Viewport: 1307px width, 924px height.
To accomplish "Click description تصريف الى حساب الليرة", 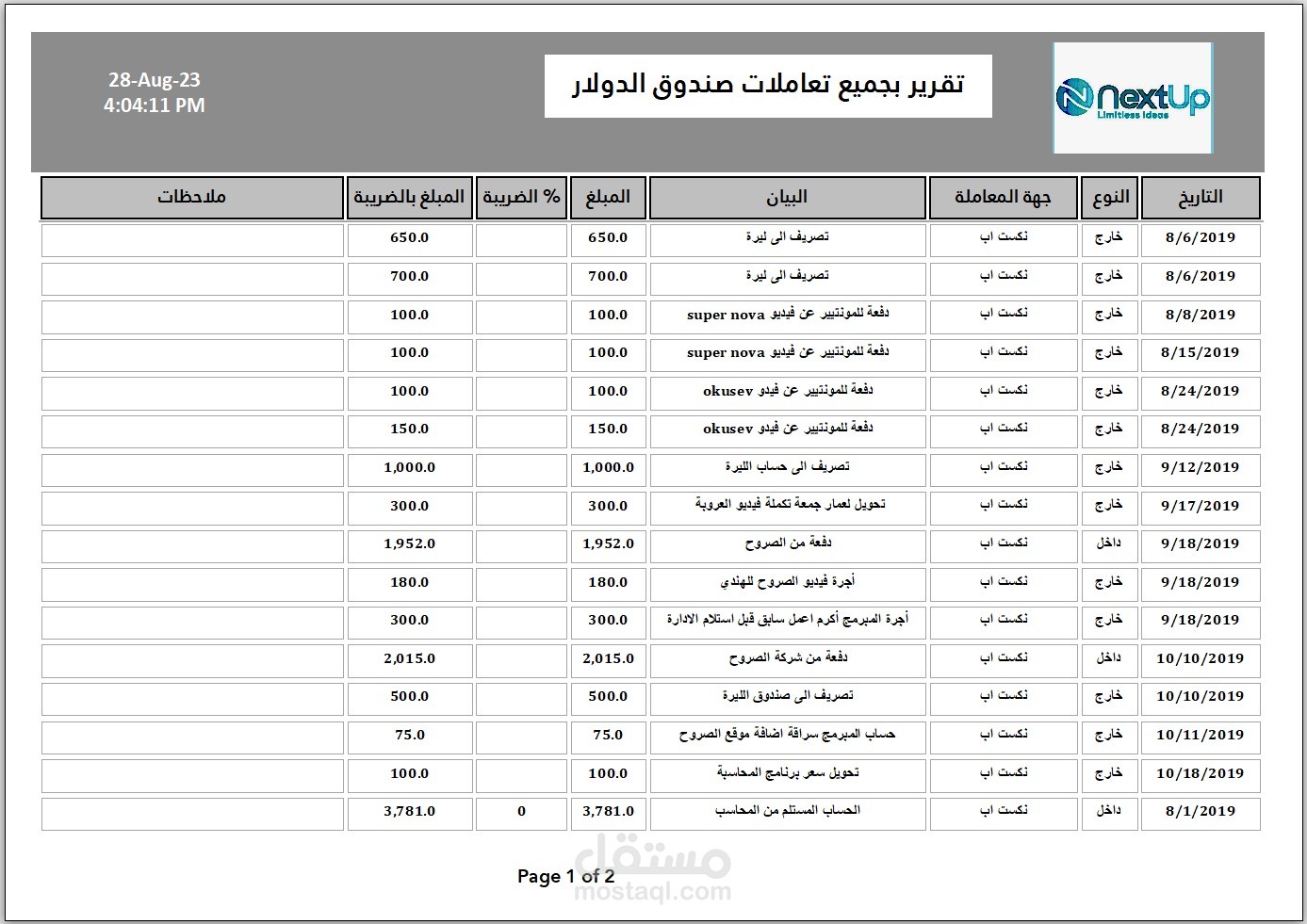I will (x=787, y=468).
